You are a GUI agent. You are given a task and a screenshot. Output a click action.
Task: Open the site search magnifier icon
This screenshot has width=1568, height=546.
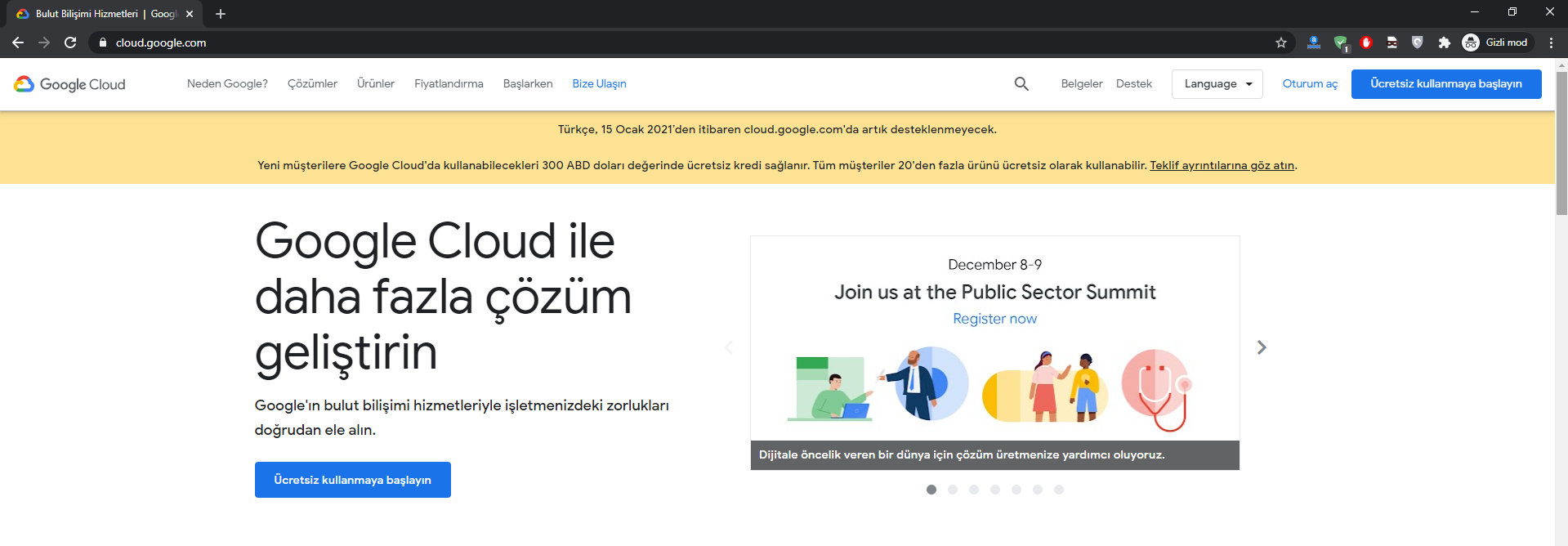point(1021,83)
